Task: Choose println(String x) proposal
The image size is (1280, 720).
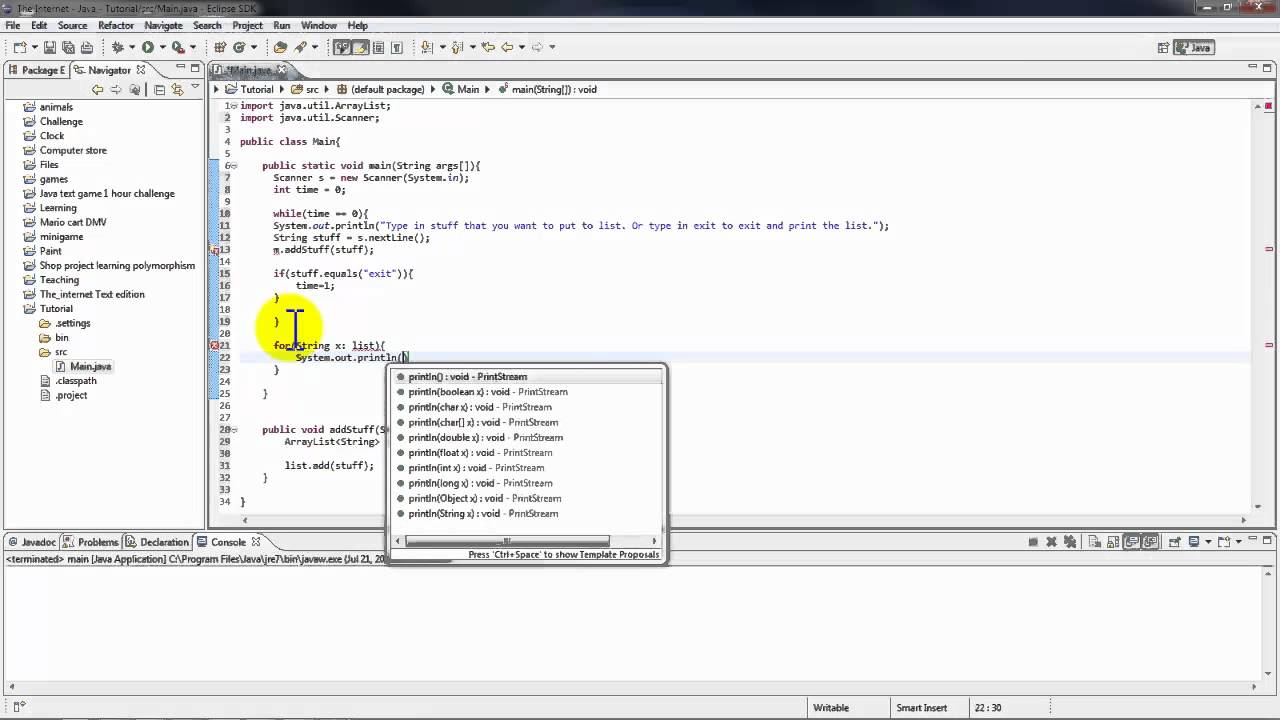Action: [x=483, y=513]
